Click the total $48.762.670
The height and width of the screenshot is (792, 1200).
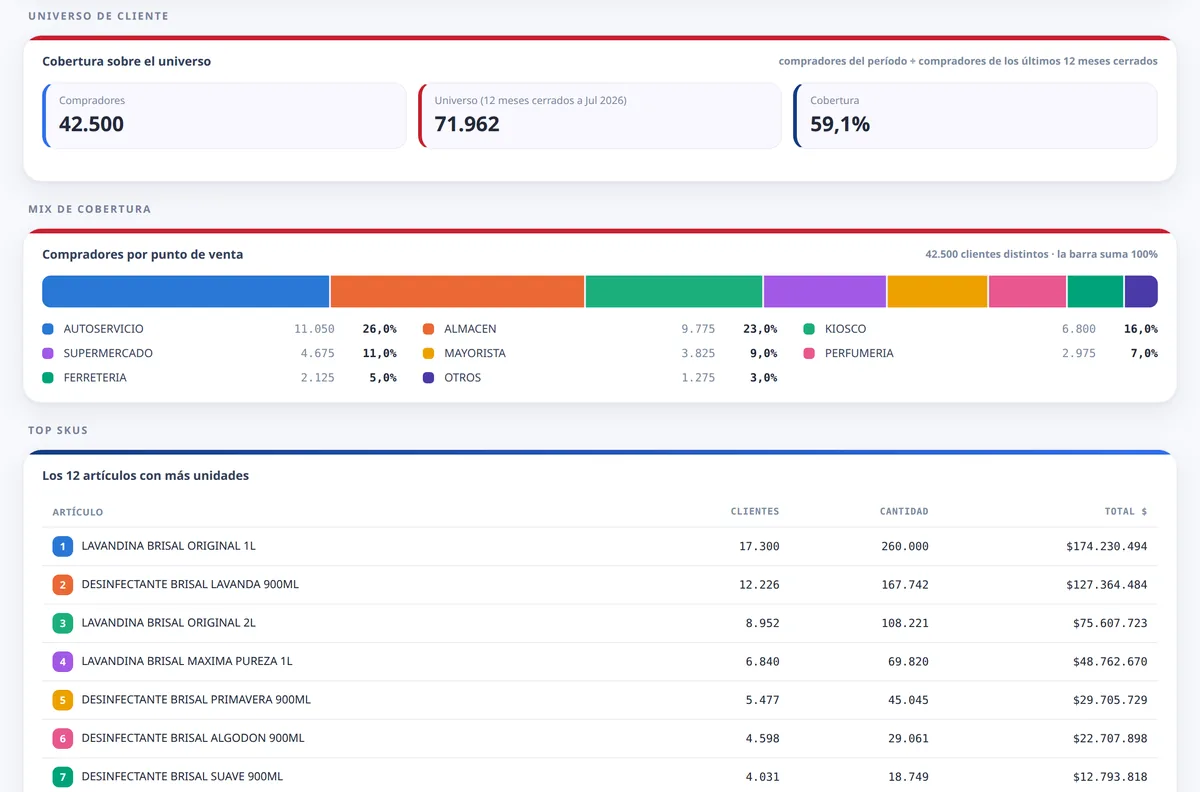(1110, 661)
